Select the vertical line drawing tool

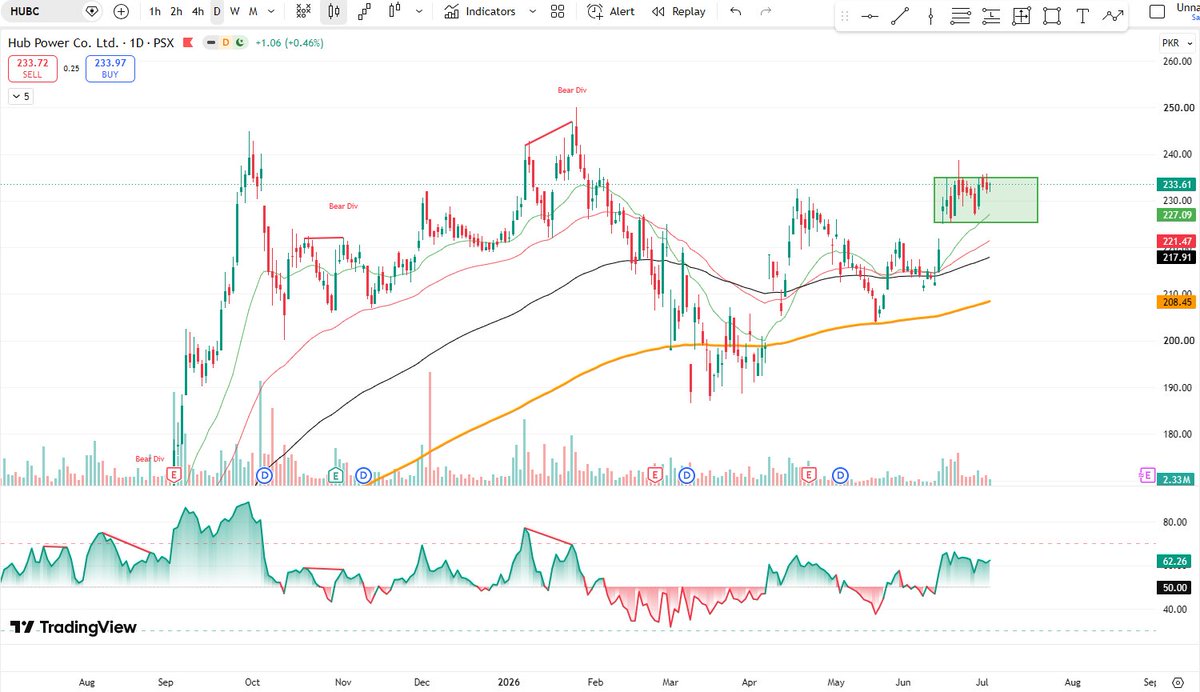pos(931,16)
